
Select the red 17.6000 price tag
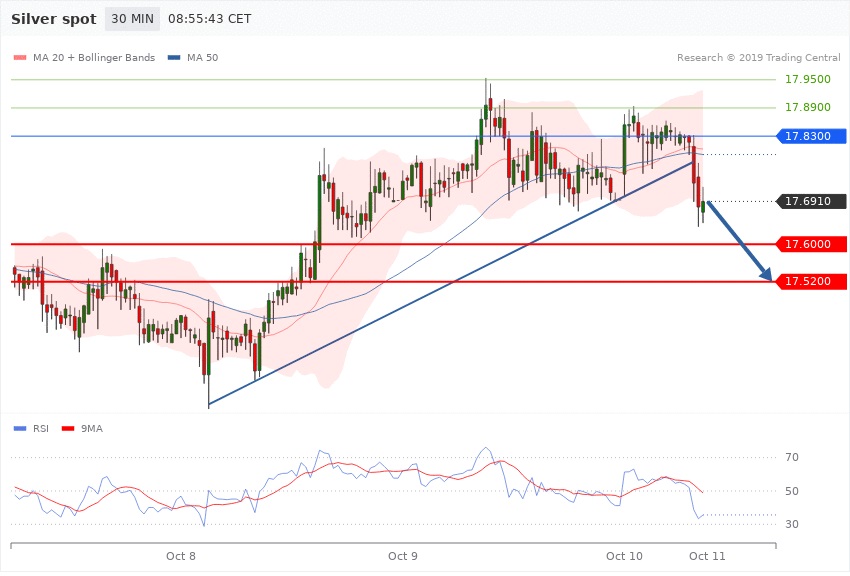point(810,244)
